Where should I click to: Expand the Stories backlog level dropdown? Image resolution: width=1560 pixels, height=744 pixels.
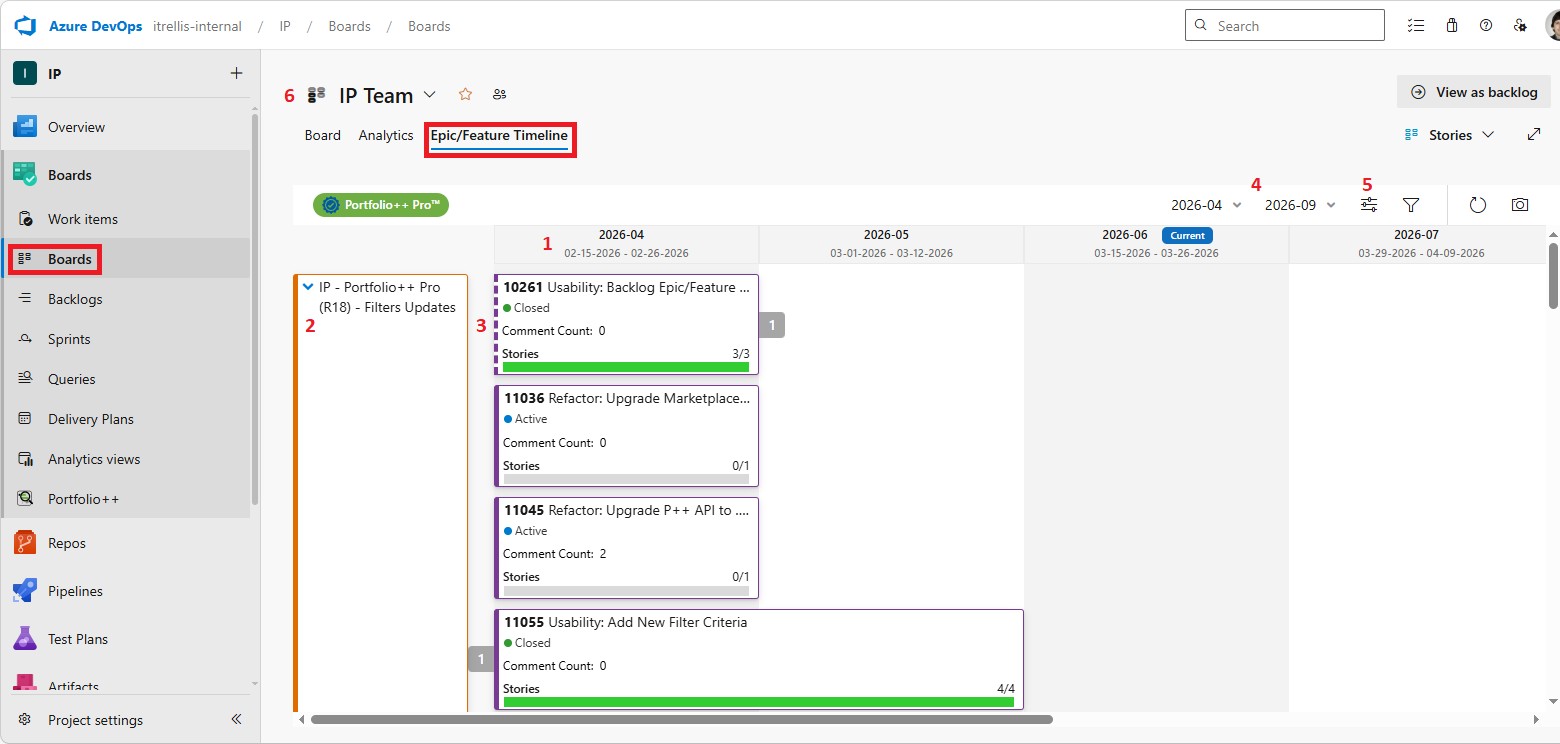point(1450,135)
